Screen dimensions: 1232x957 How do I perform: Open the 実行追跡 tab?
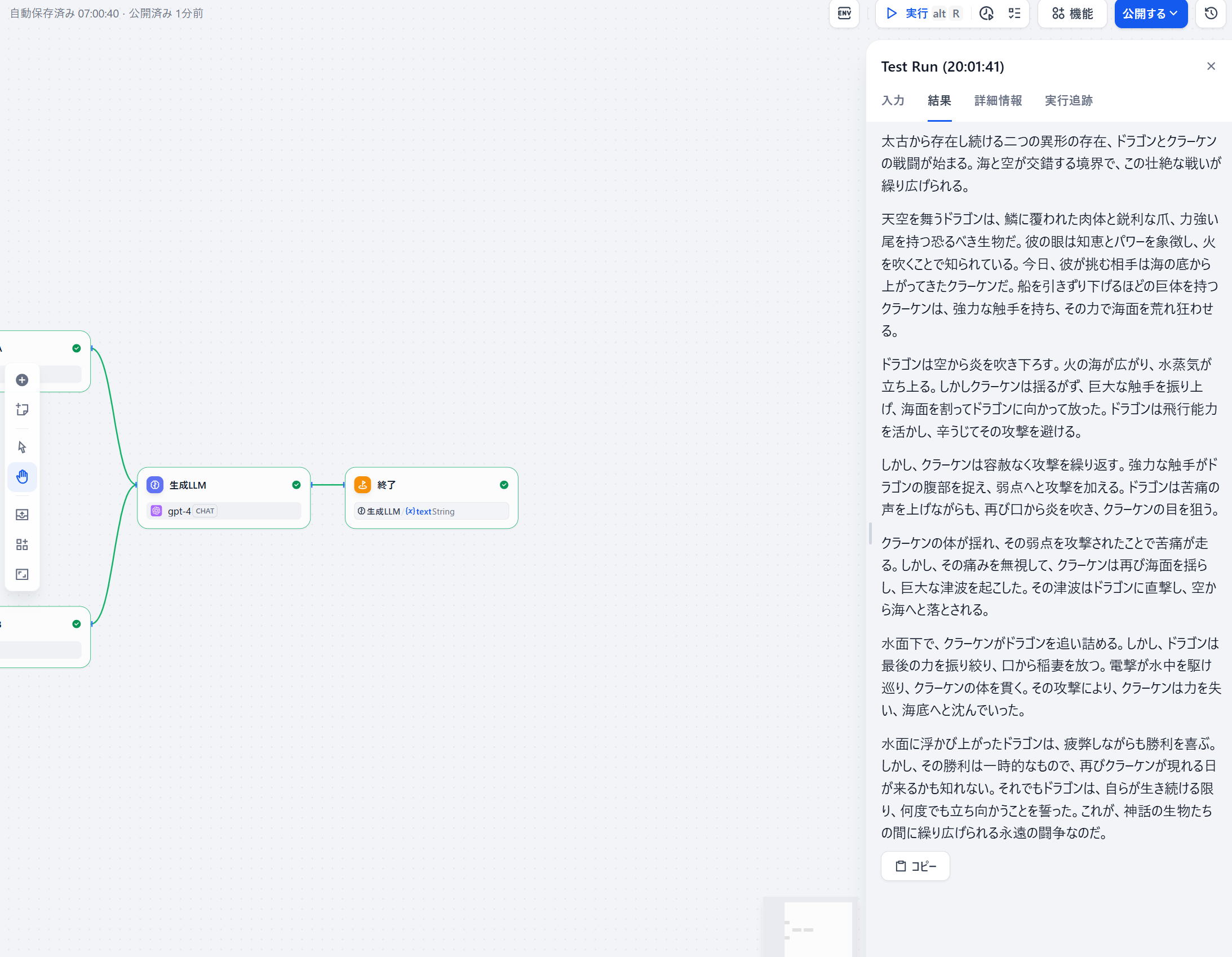tap(1068, 100)
